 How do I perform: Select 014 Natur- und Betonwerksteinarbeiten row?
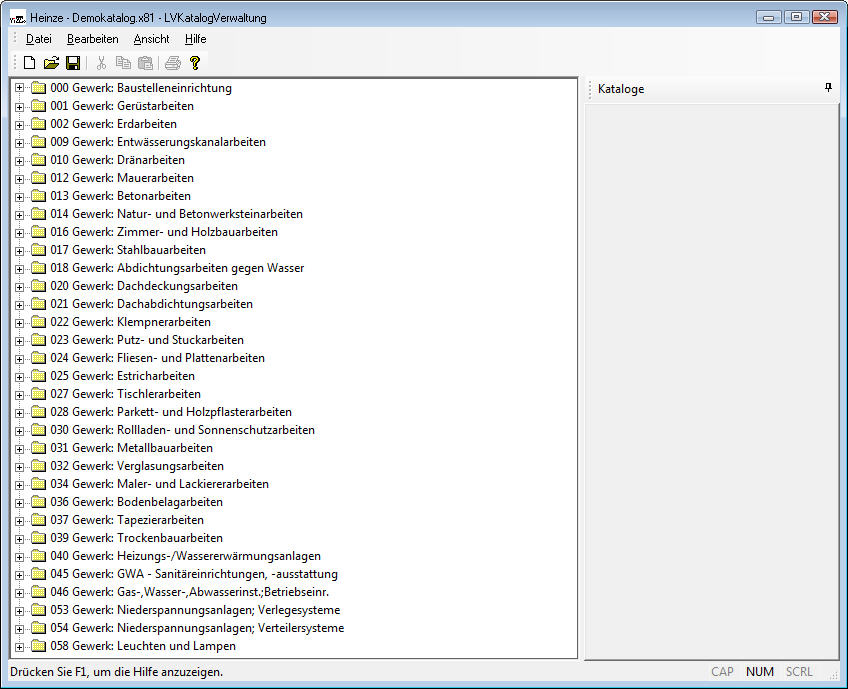(x=176, y=214)
